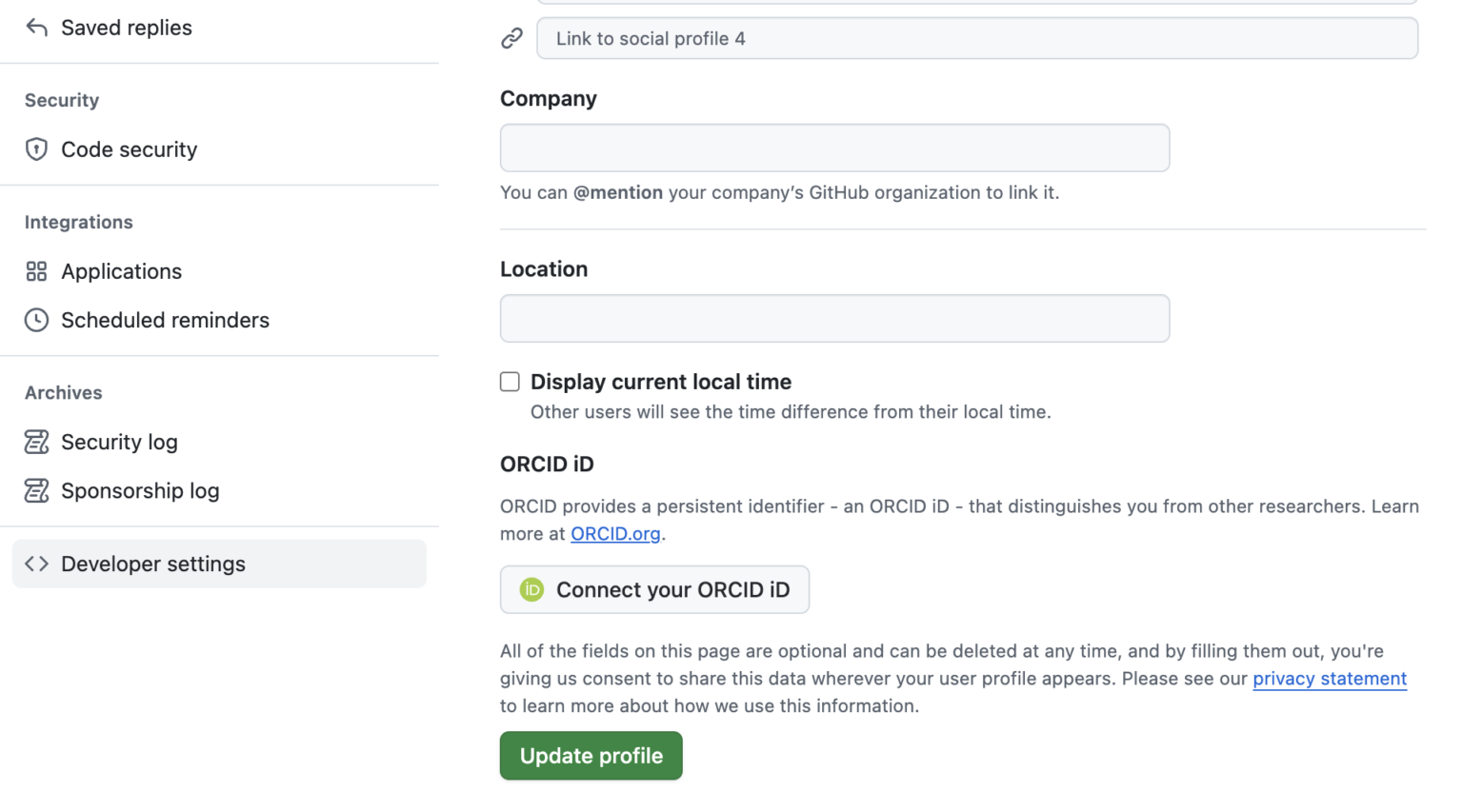Image resolution: width=1463 pixels, height=812 pixels.
Task: Click the Developer settings code icon
Action: click(x=36, y=564)
